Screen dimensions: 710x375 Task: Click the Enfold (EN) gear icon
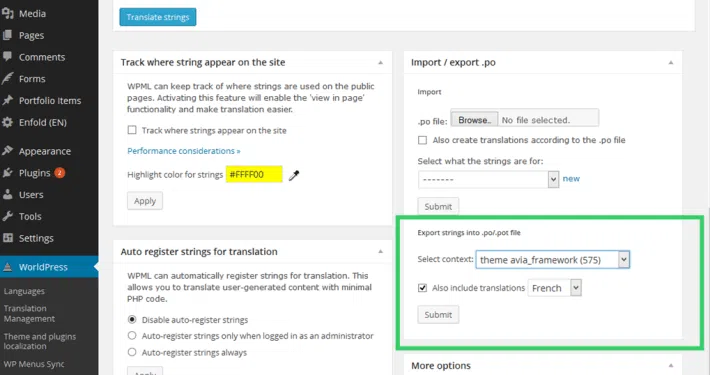click(x=7, y=122)
